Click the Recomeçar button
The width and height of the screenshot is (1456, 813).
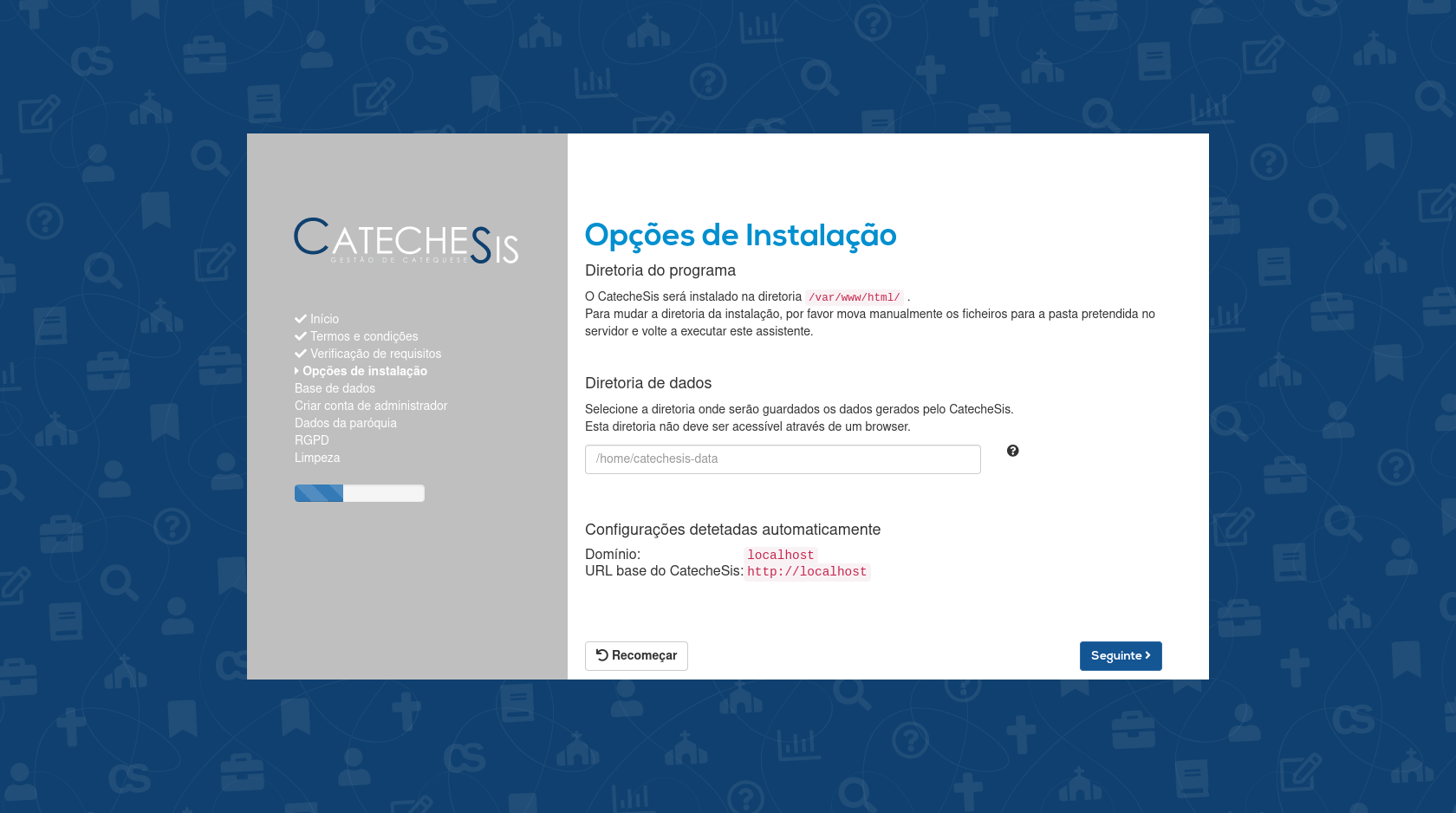tap(636, 656)
